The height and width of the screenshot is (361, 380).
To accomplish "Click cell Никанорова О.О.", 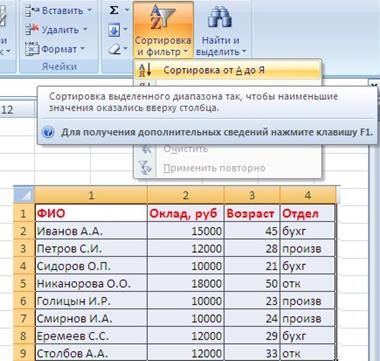I will pos(91,283).
